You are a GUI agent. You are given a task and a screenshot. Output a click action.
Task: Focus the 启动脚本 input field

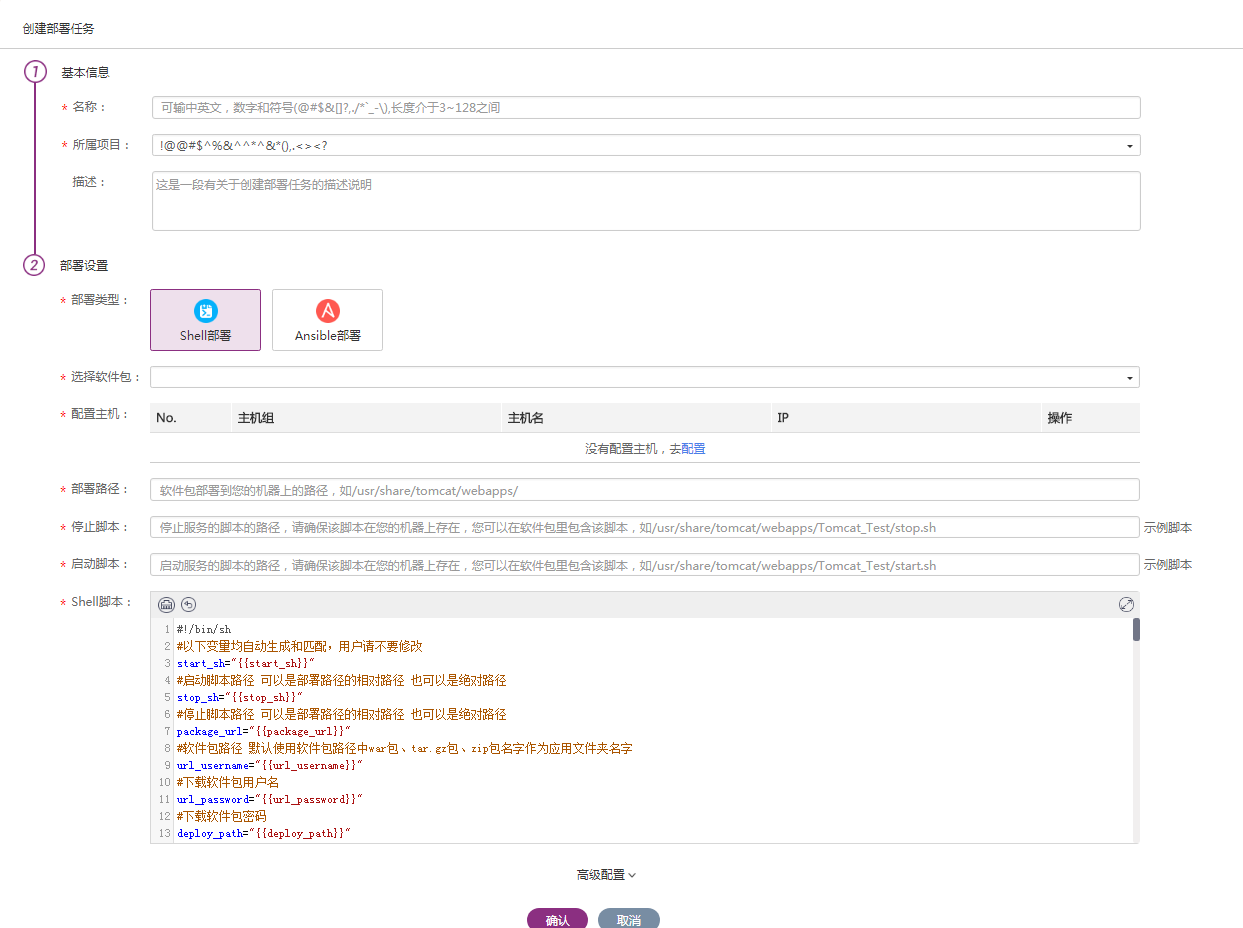tap(645, 565)
